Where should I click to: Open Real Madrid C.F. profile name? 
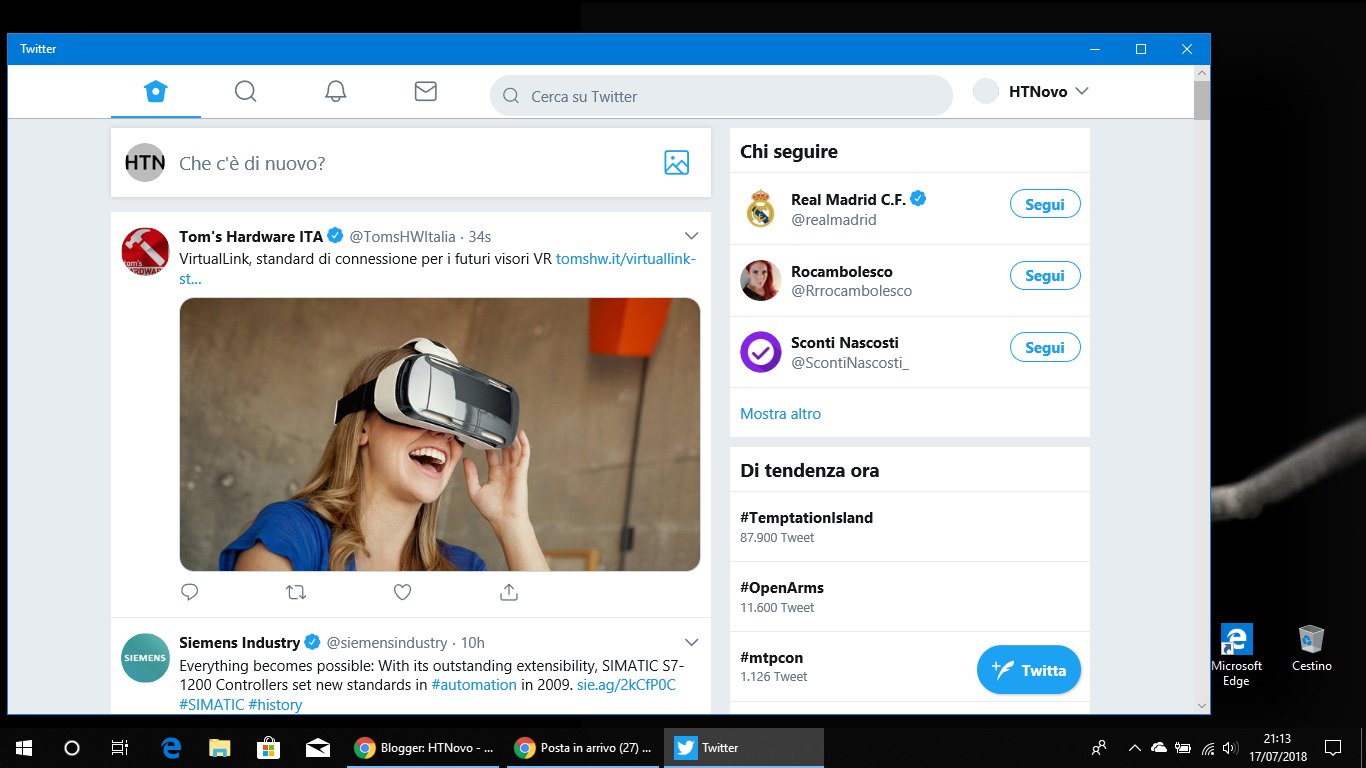[x=848, y=200]
